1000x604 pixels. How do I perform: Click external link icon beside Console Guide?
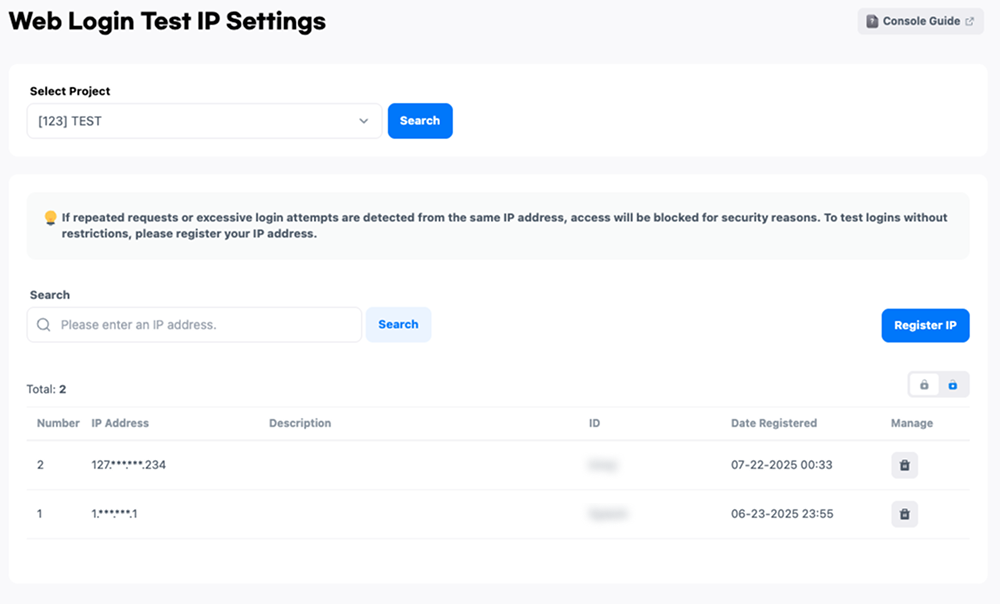(969, 21)
